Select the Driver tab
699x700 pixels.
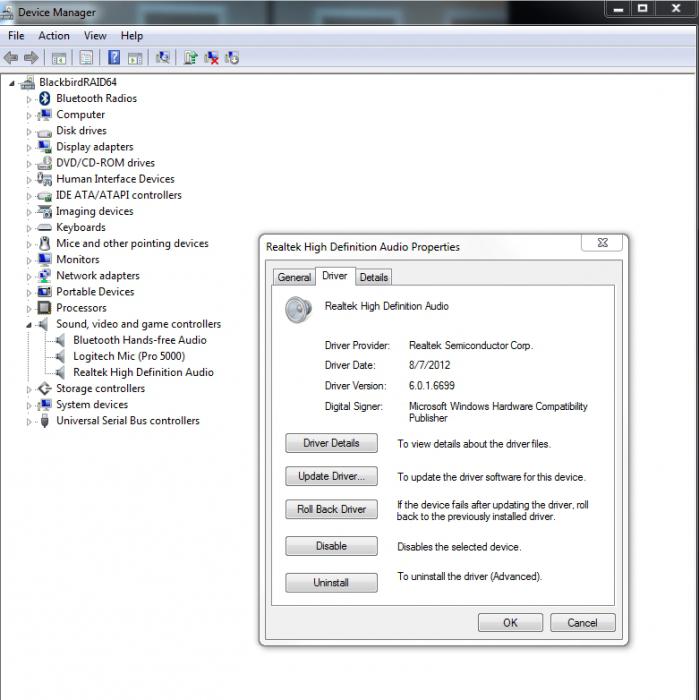pos(335,276)
